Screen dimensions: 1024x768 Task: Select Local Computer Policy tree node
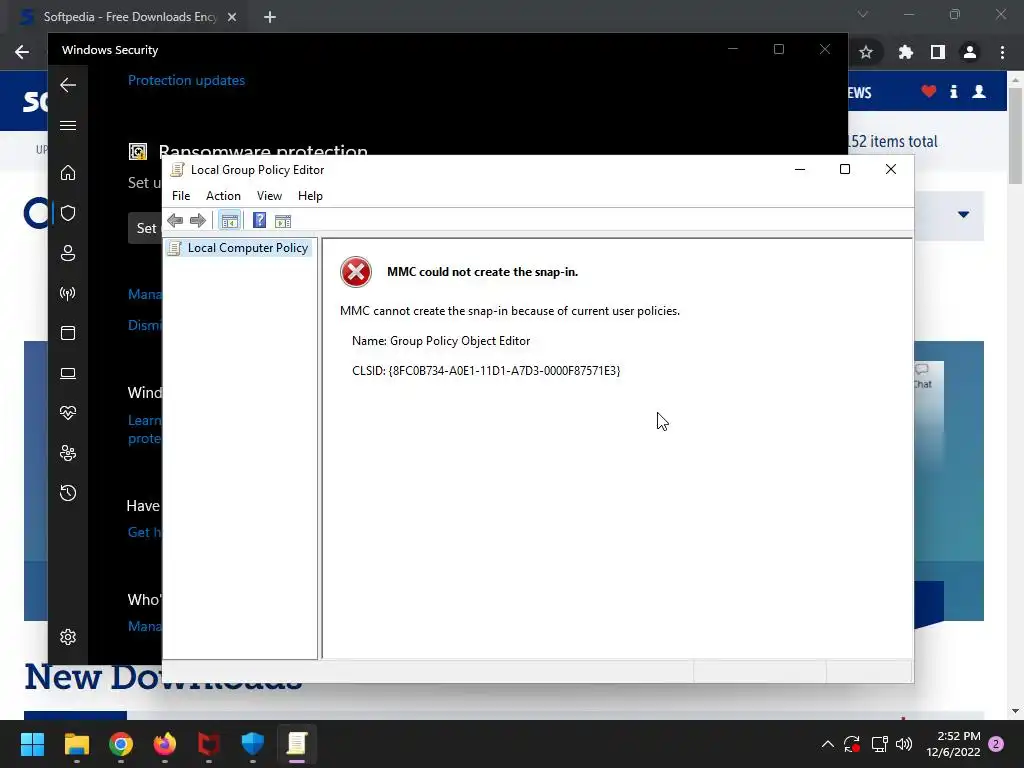238,248
